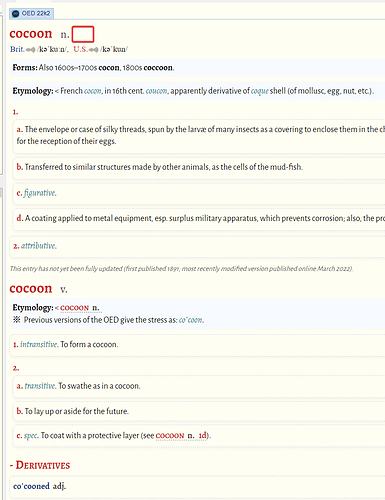This screenshot has height=500, width=385.
Task: Collapse the Derivatives section
Action: (x=40, y=465)
